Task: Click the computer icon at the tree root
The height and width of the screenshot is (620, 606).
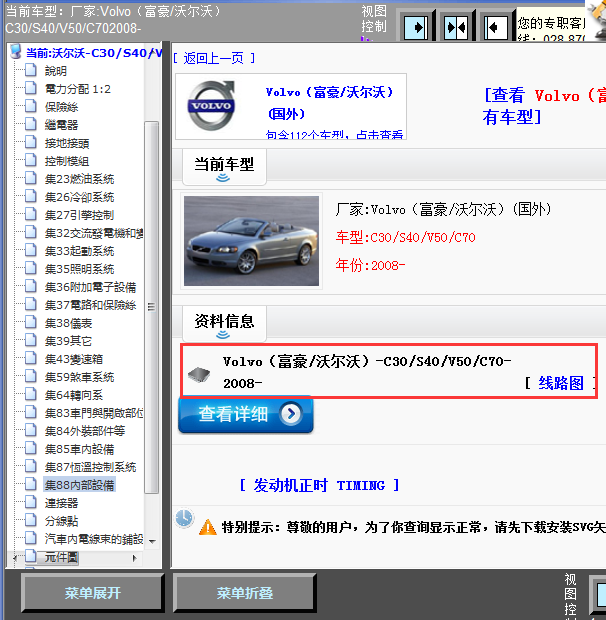Action: coord(16,52)
